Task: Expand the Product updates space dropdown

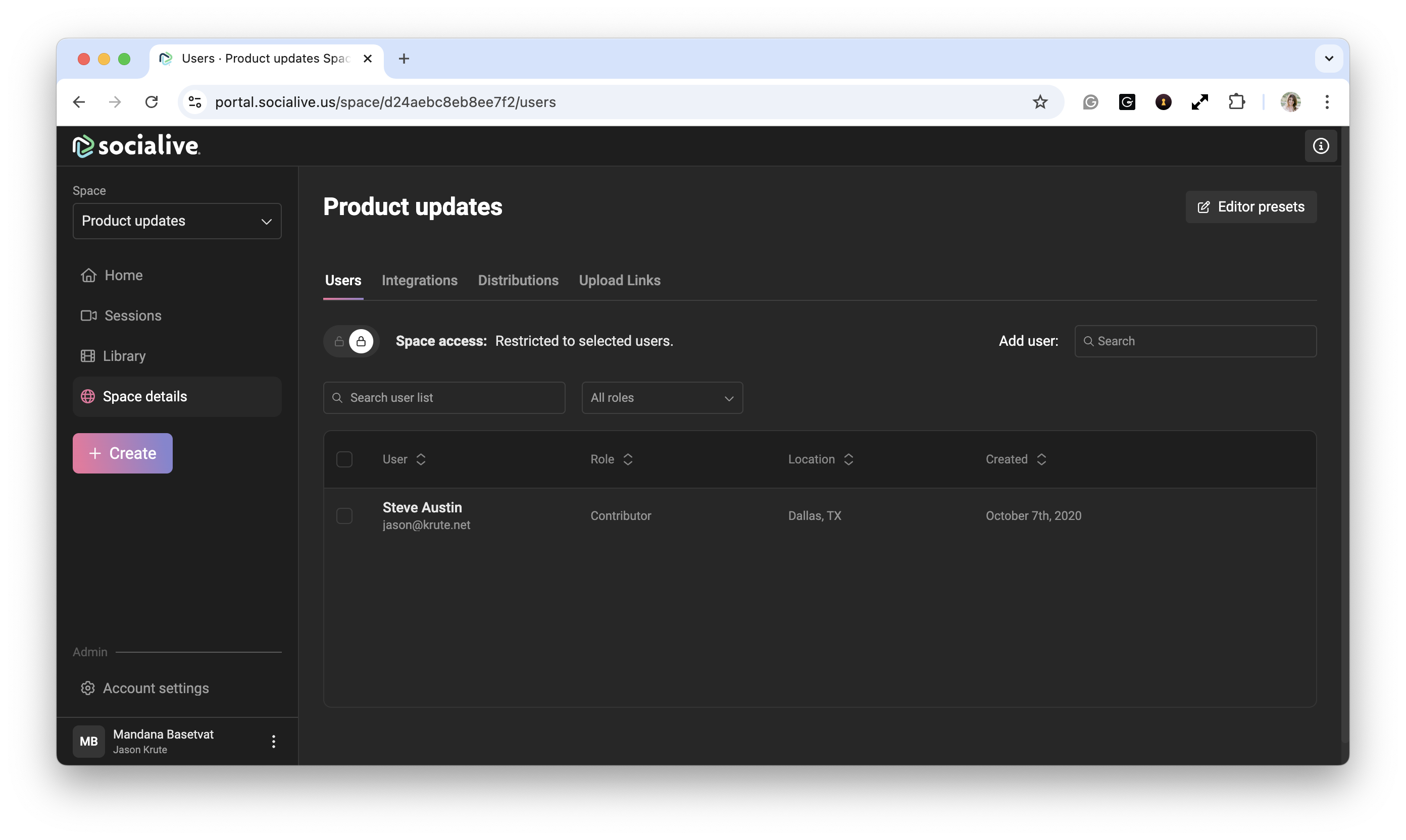Action: (177, 221)
